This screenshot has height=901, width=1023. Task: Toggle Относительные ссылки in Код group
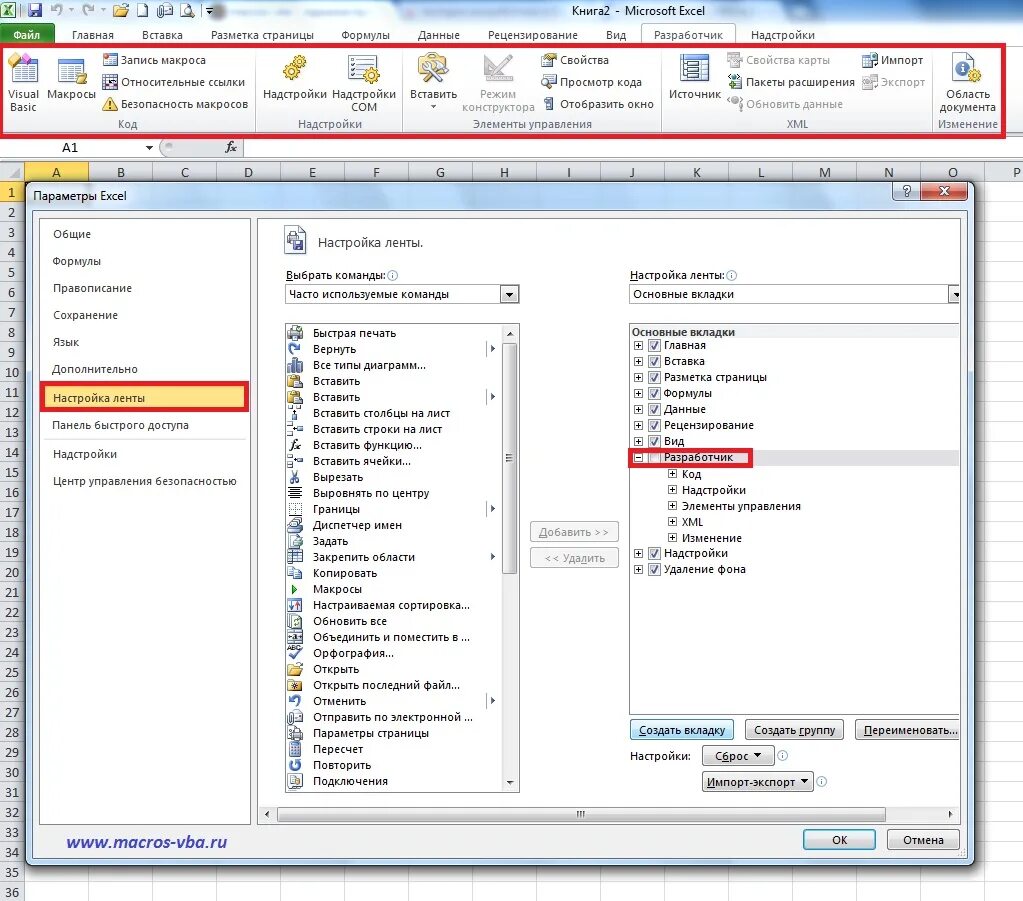pyautogui.click(x=174, y=82)
